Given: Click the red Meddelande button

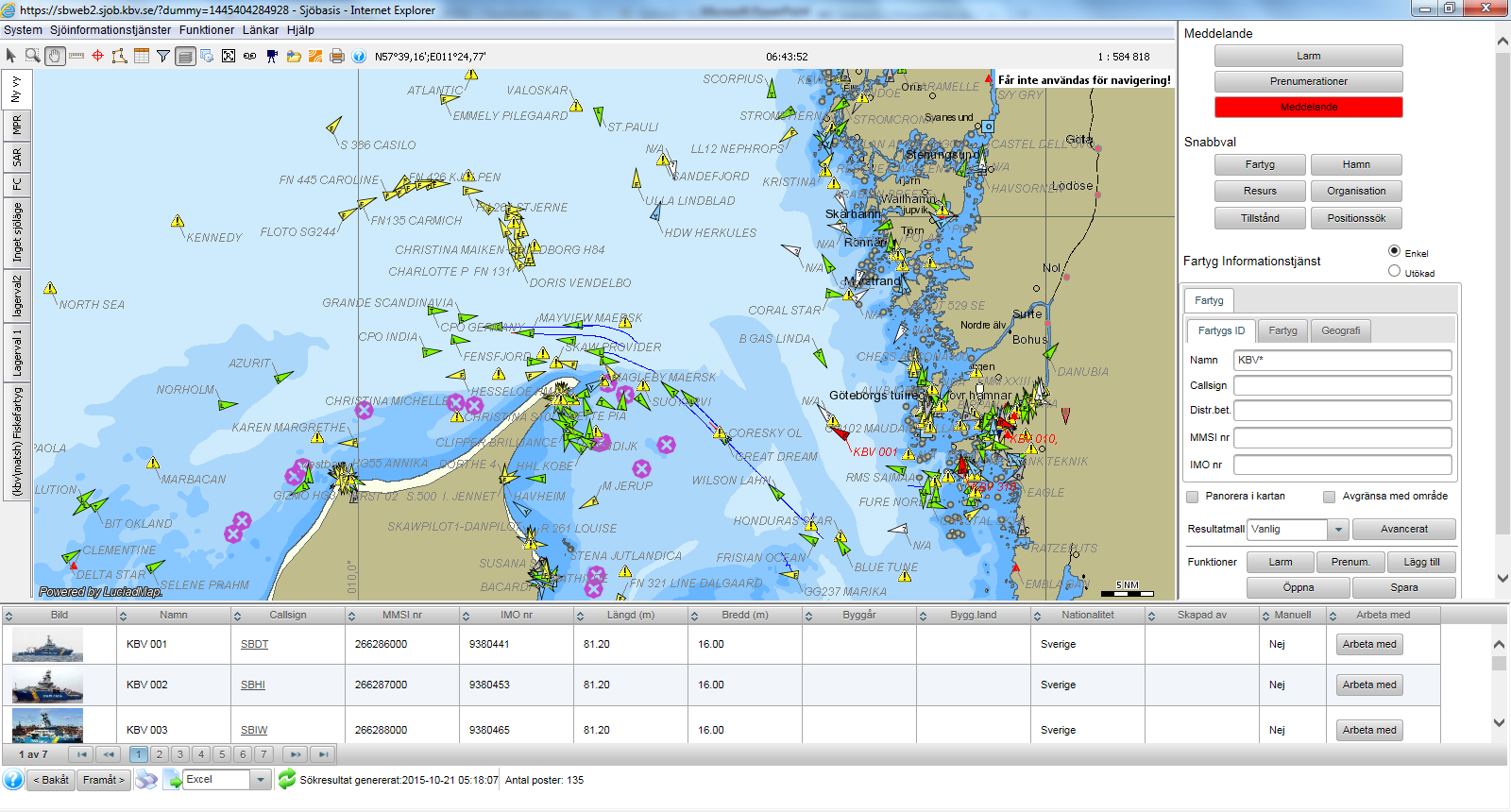Looking at the screenshot, I should [x=1308, y=107].
